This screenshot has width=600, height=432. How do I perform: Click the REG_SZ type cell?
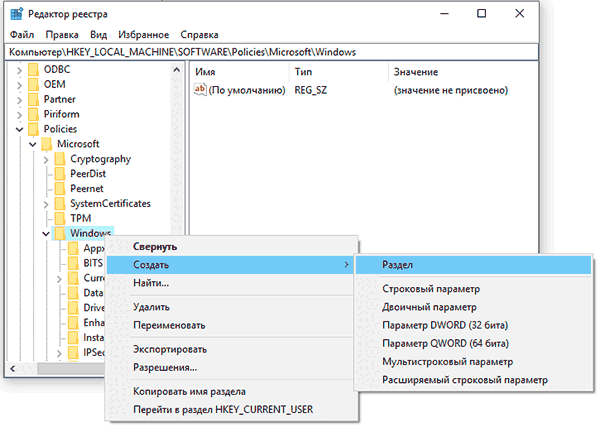pyautogui.click(x=311, y=90)
